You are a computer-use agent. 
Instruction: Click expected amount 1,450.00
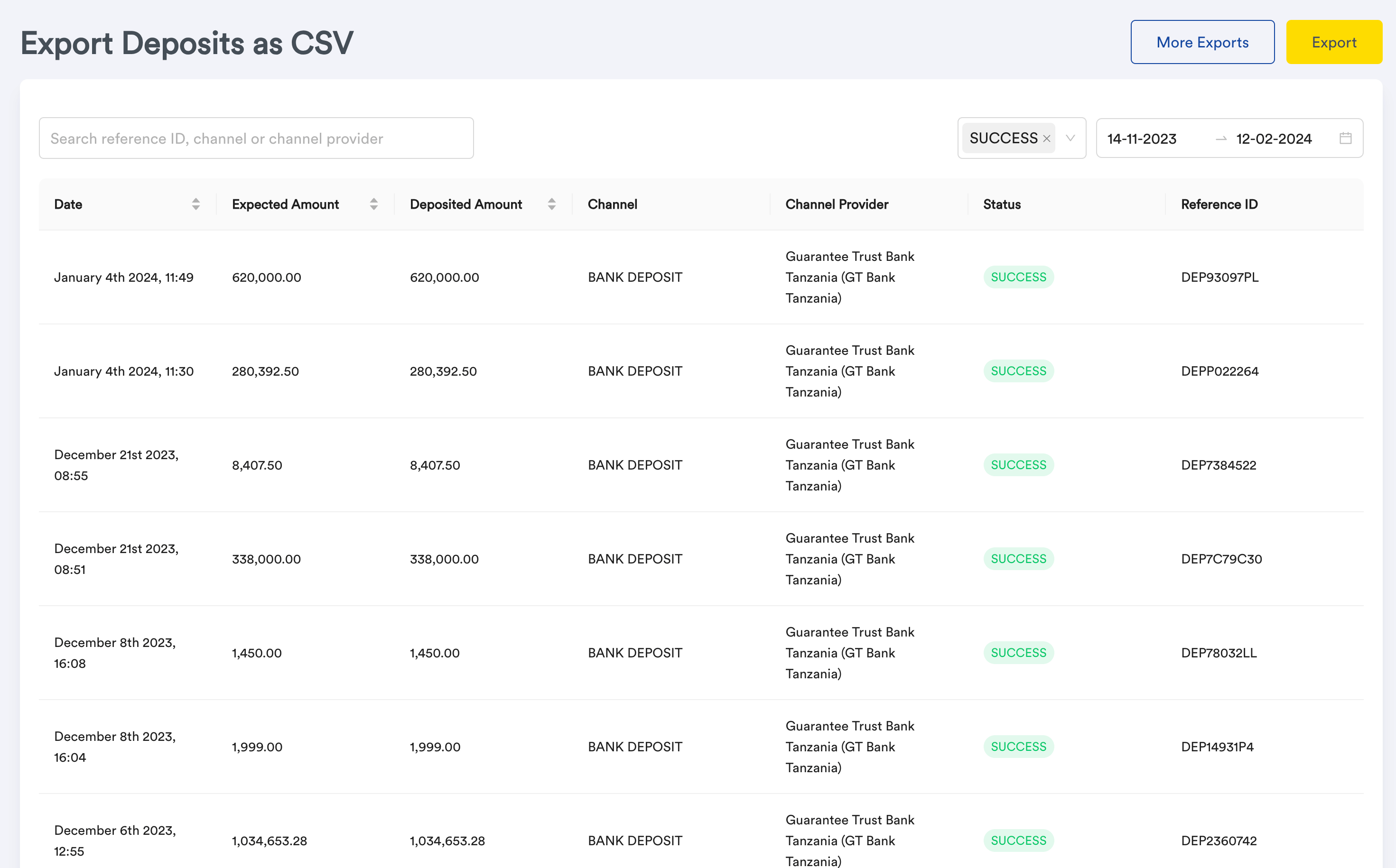pyautogui.click(x=257, y=653)
